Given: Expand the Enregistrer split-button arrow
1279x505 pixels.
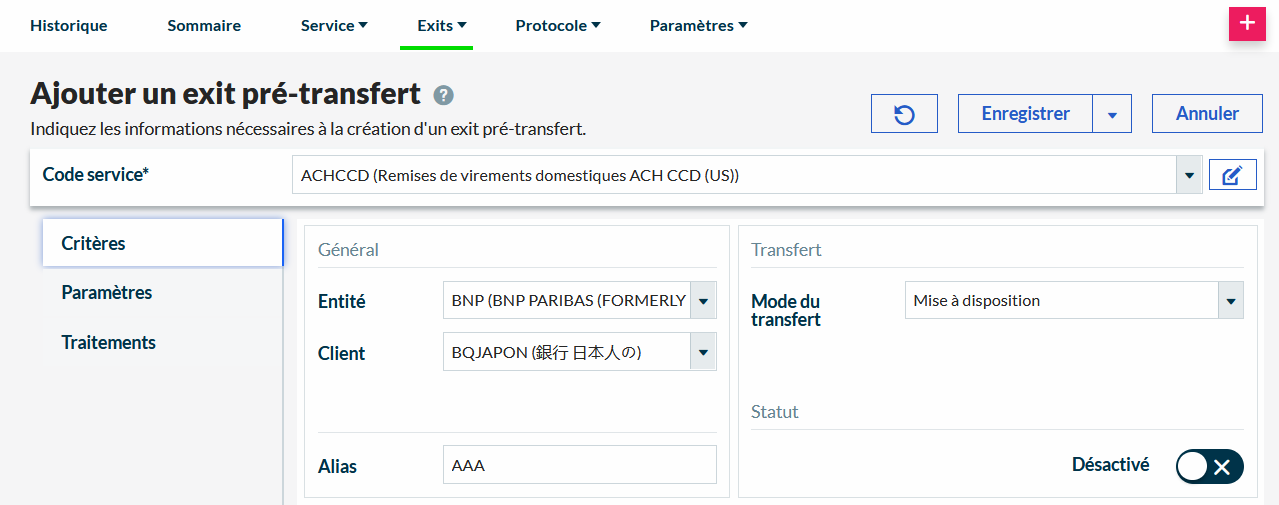Looking at the screenshot, I should (x=1112, y=114).
